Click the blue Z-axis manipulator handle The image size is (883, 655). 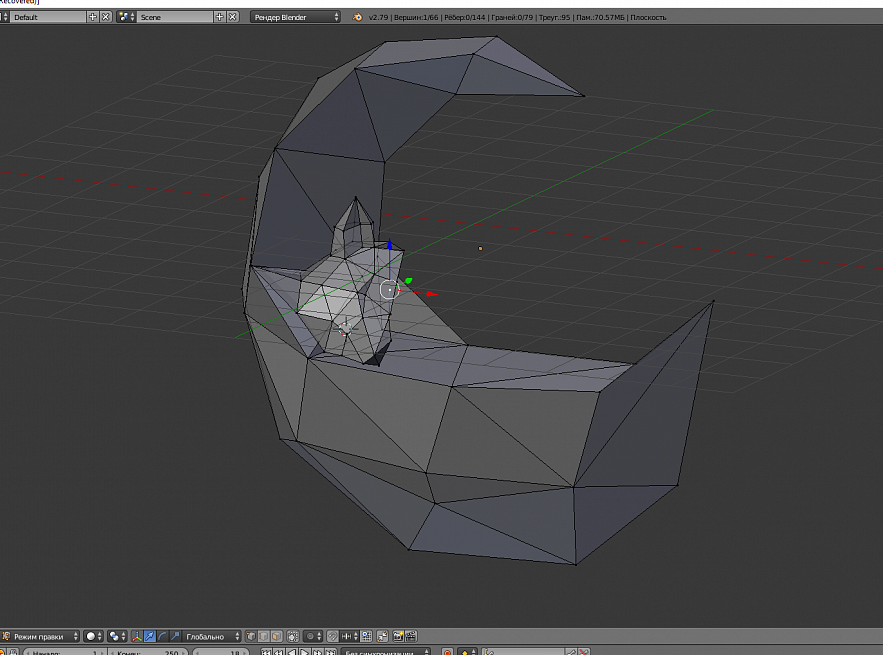(x=390, y=245)
